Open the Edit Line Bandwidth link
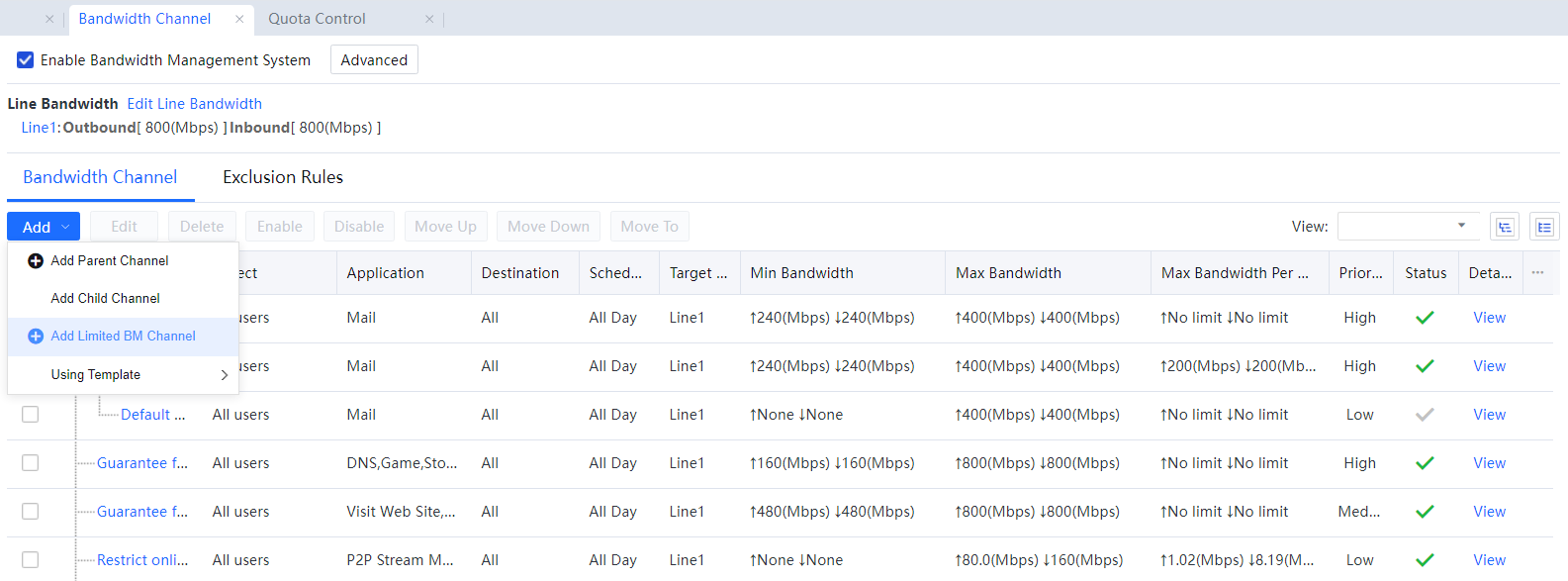Screen dimensions: 1568x581 (x=194, y=104)
